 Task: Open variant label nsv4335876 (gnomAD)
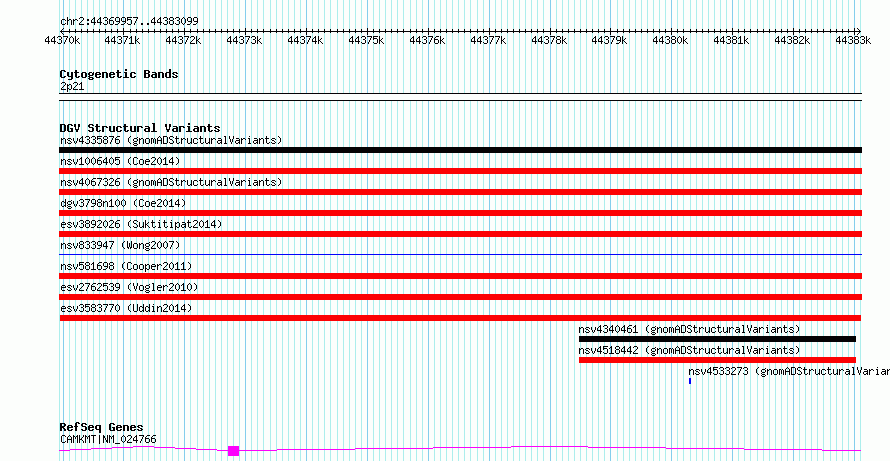click(x=171, y=140)
